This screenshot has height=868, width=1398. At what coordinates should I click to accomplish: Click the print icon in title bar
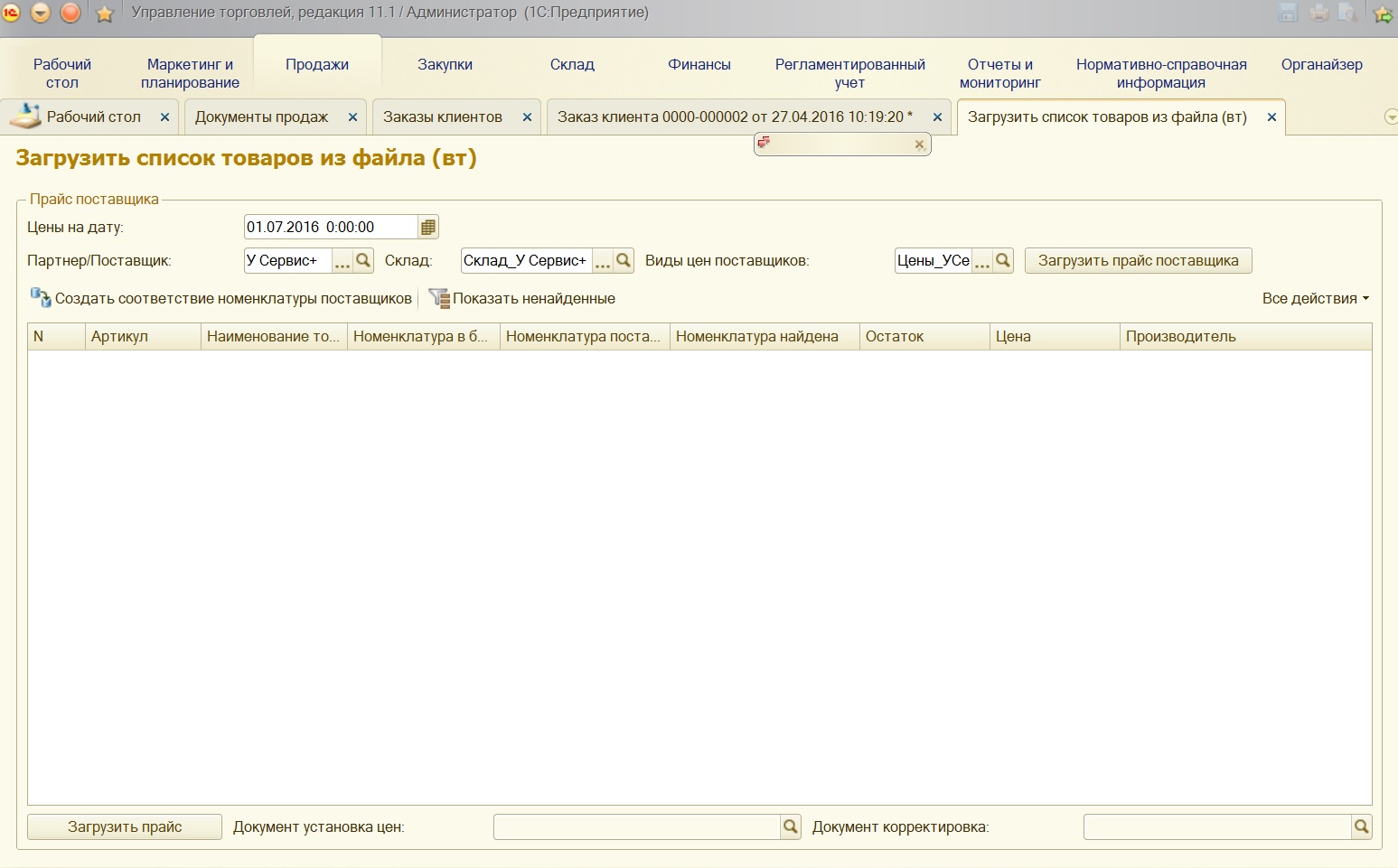(1318, 13)
